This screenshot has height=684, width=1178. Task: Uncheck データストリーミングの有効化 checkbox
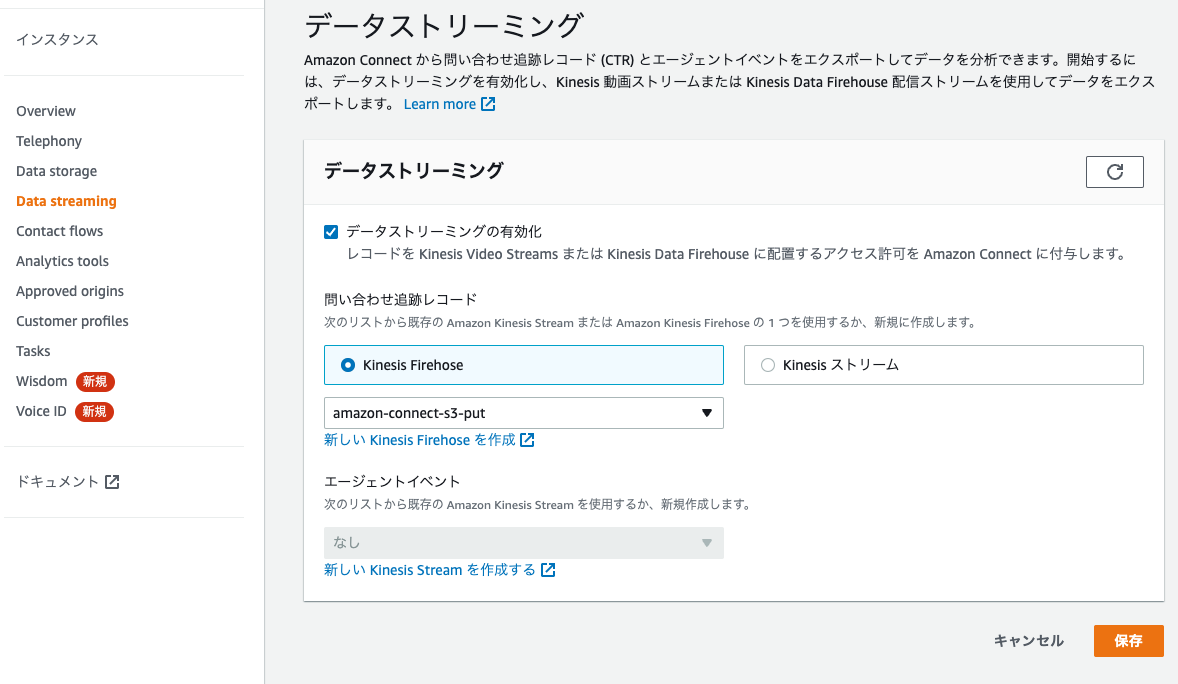[x=331, y=232]
